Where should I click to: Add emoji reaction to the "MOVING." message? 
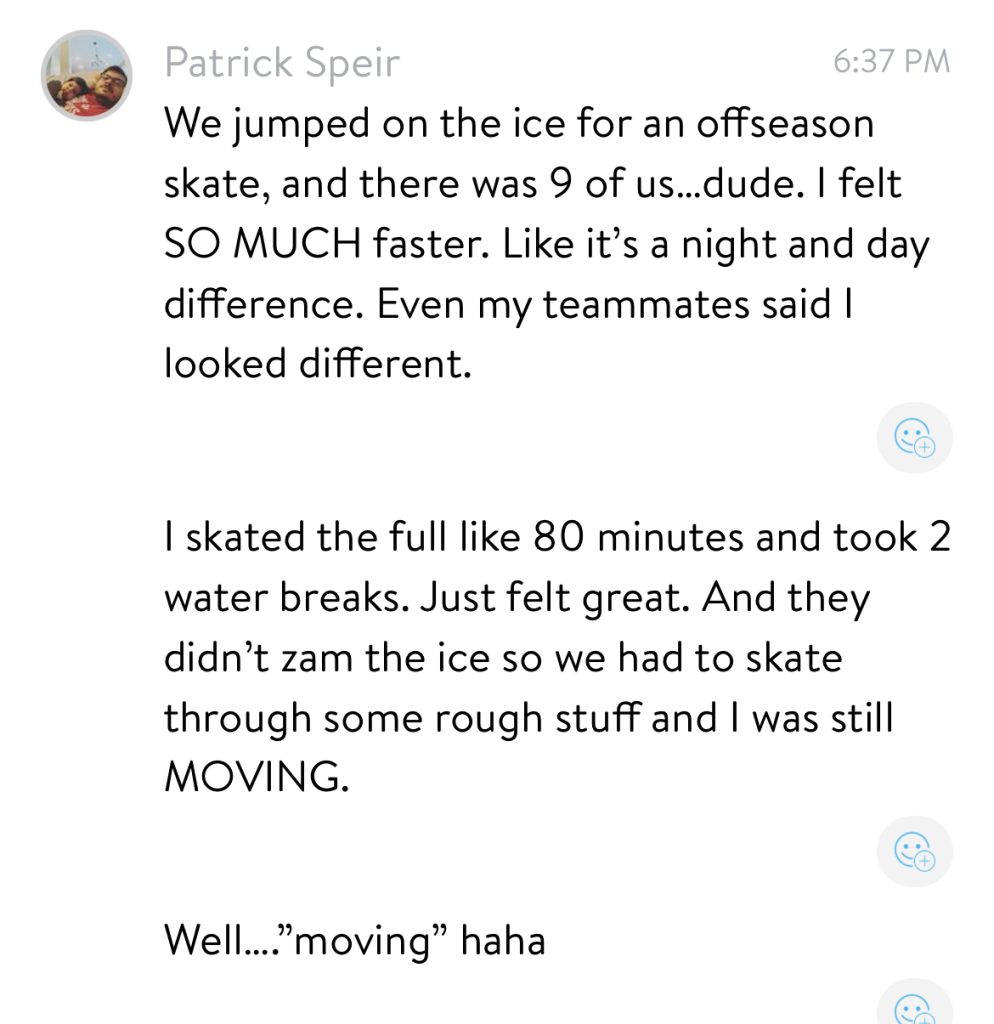[914, 851]
